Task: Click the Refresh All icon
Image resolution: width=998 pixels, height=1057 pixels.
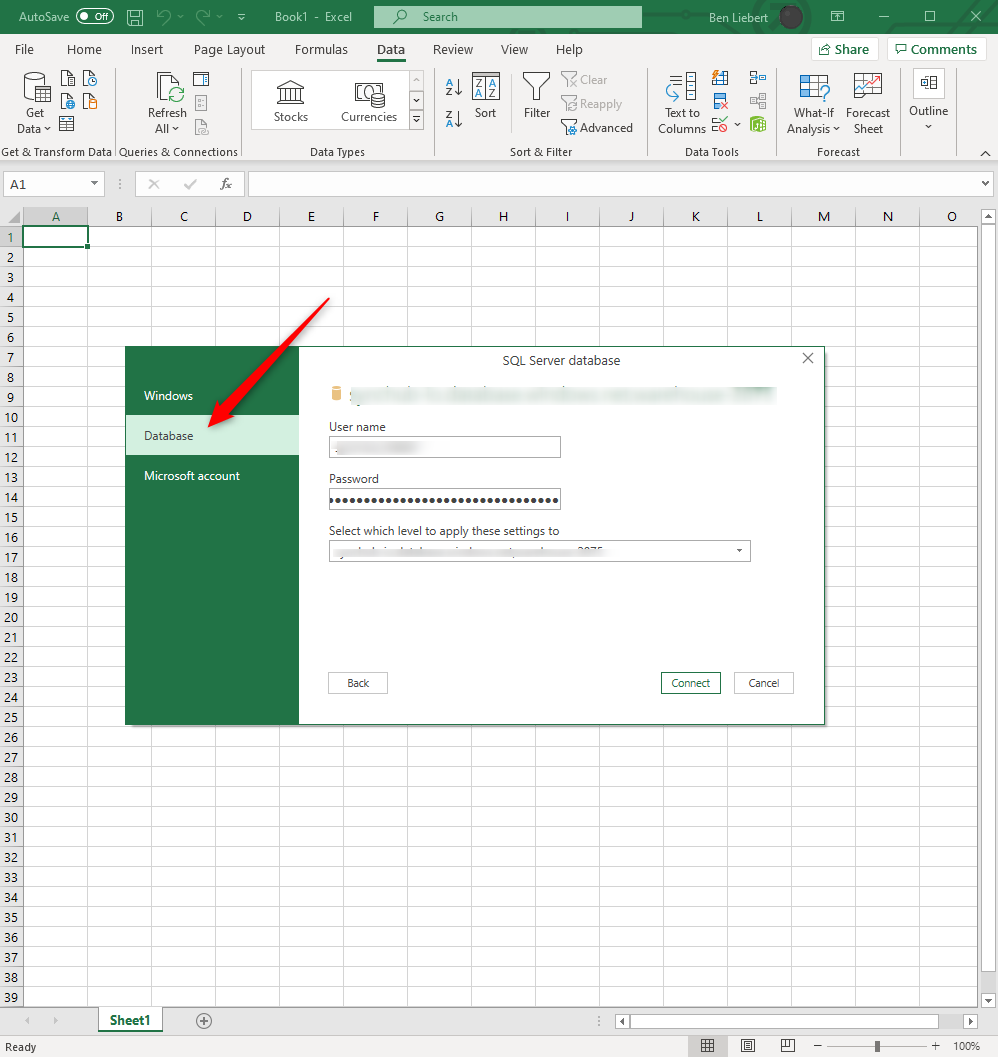Action: [x=167, y=103]
